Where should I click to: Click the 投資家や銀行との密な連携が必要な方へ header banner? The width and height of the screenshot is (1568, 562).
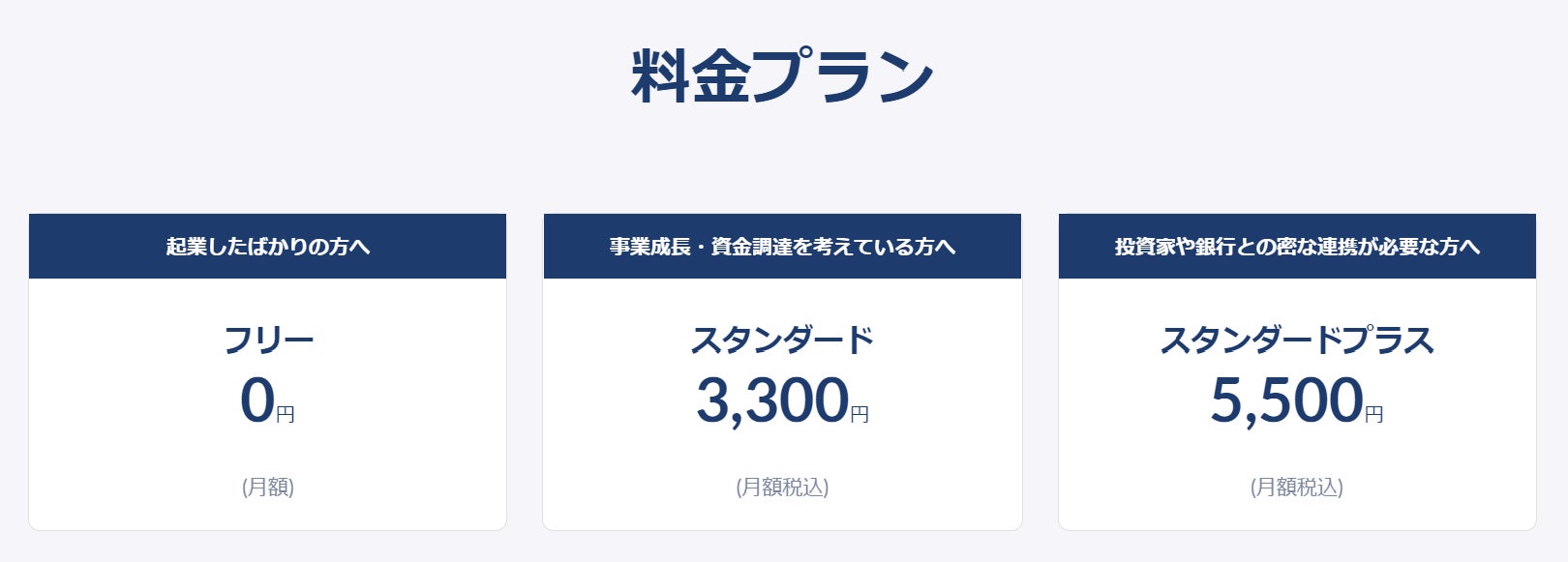1297,247
